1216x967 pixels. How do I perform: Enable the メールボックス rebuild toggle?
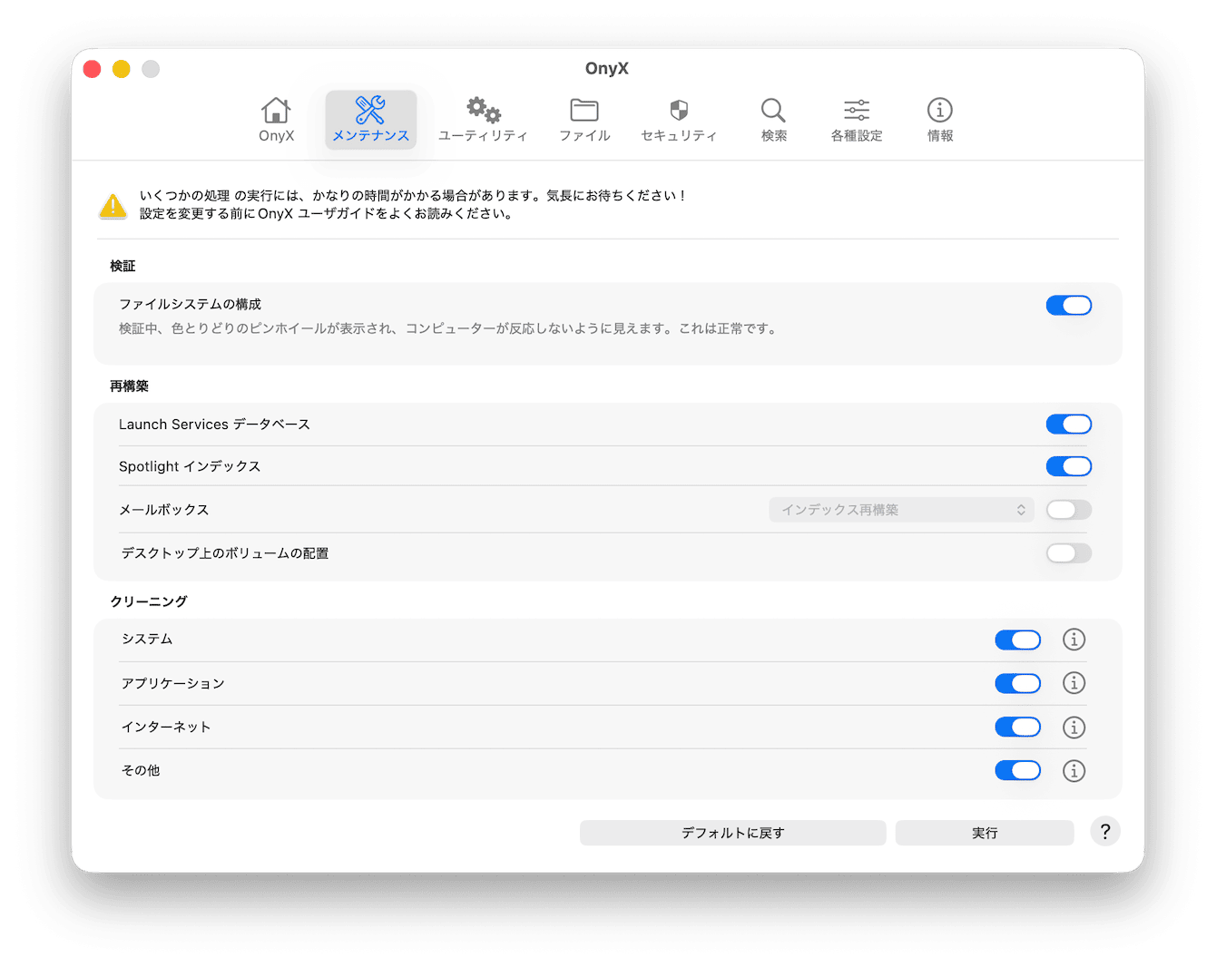(1068, 510)
